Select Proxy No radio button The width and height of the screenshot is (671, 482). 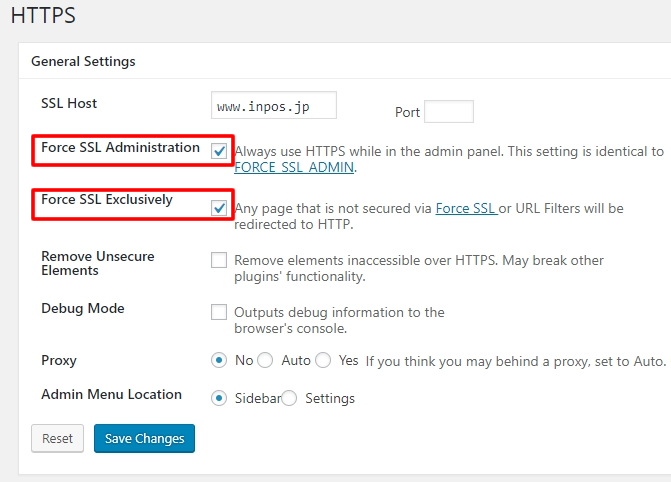pyautogui.click(x=219, y=360)
